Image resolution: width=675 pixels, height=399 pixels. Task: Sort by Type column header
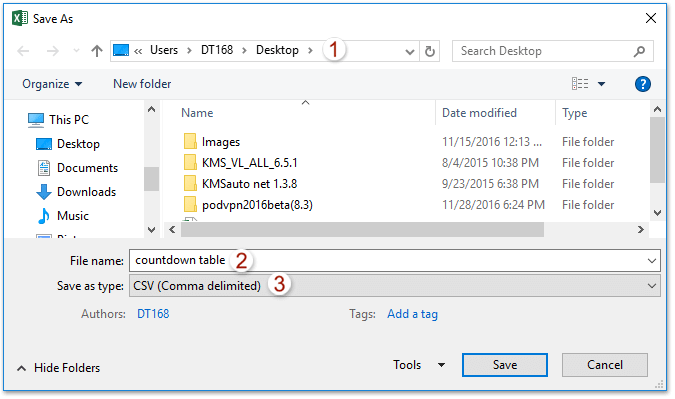pyautogui.click(x=575, y=113)
